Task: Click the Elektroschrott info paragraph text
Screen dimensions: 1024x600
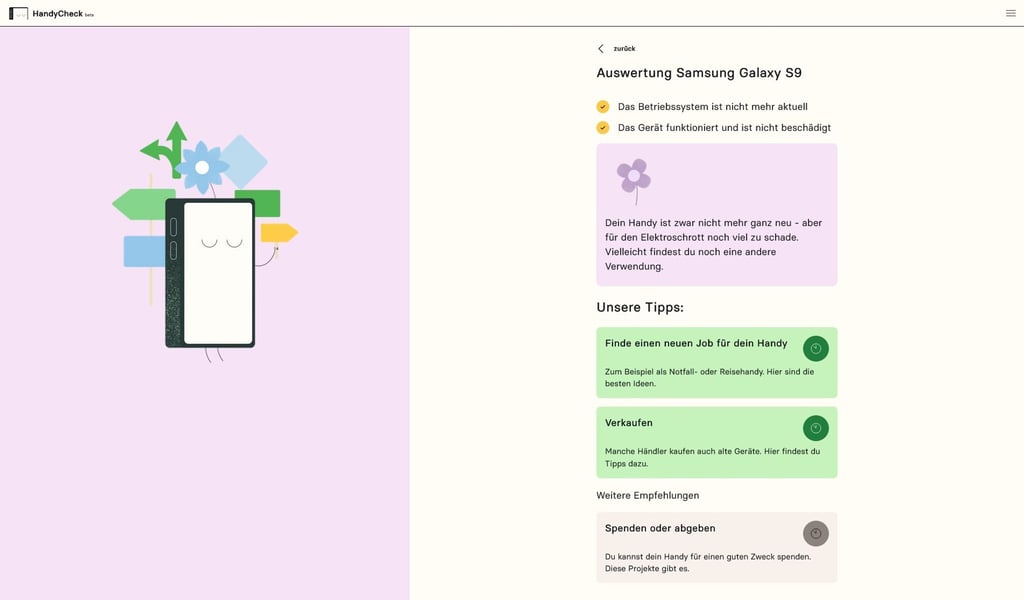Action: click(x=713, y=244)
